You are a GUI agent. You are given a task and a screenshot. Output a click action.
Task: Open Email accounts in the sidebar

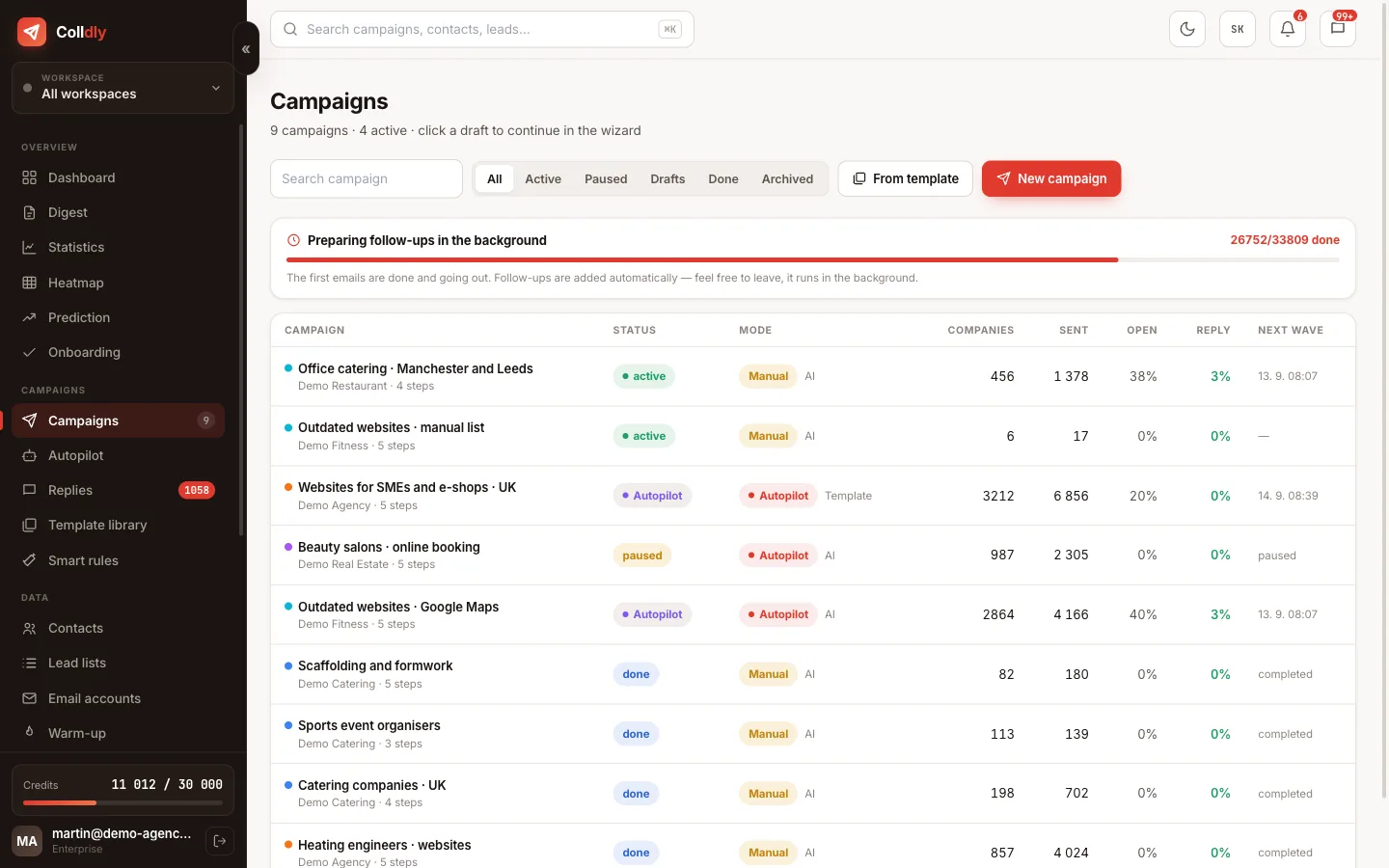(x=118, y=698)
